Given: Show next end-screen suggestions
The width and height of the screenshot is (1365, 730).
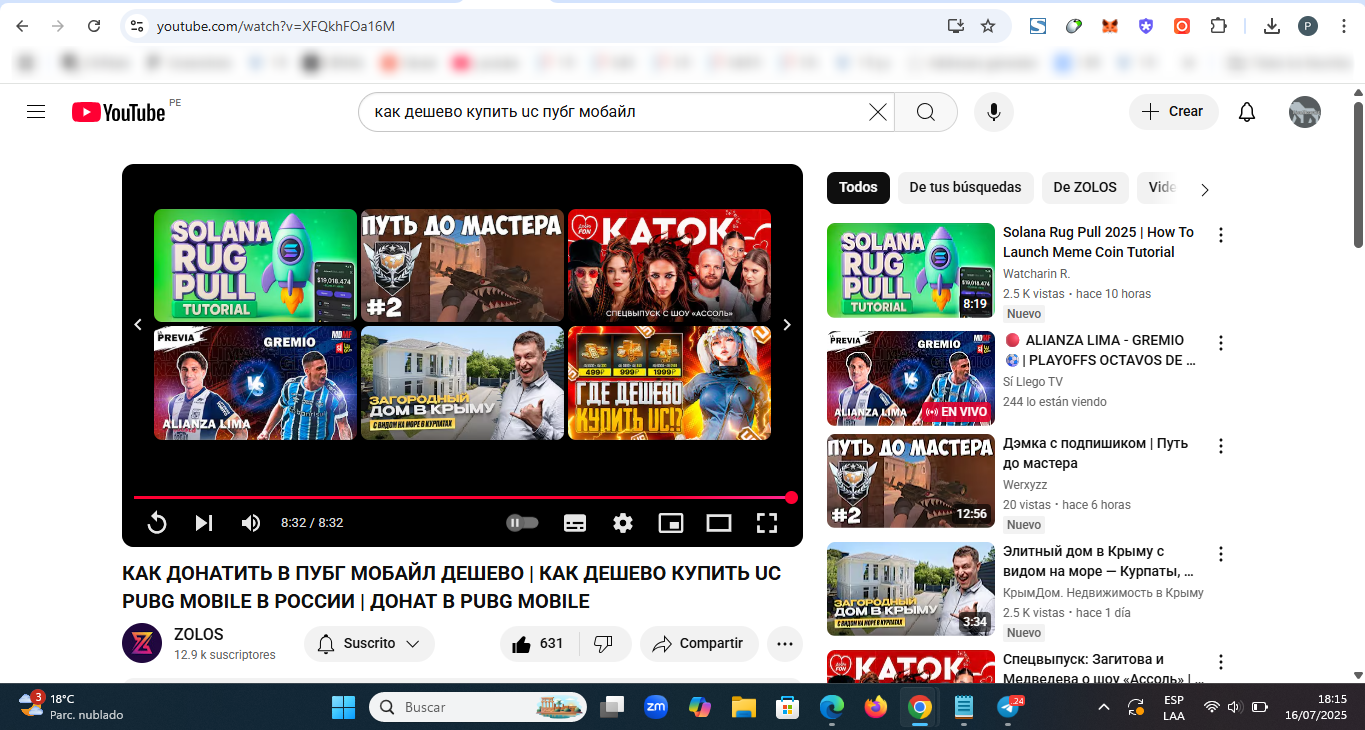Looking at the screenshot, I should [787, 324].
